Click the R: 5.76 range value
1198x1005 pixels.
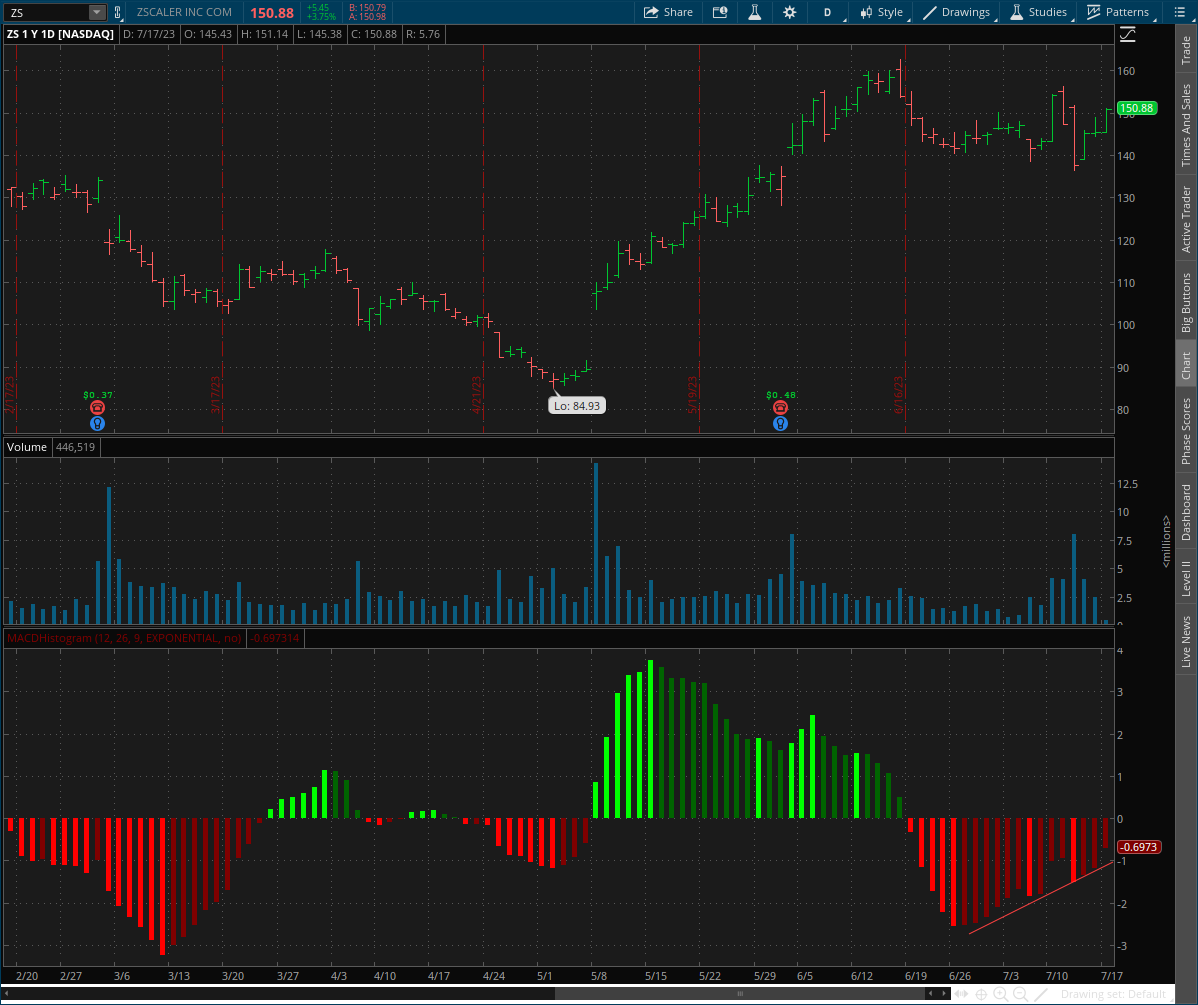tap(423, 34)
